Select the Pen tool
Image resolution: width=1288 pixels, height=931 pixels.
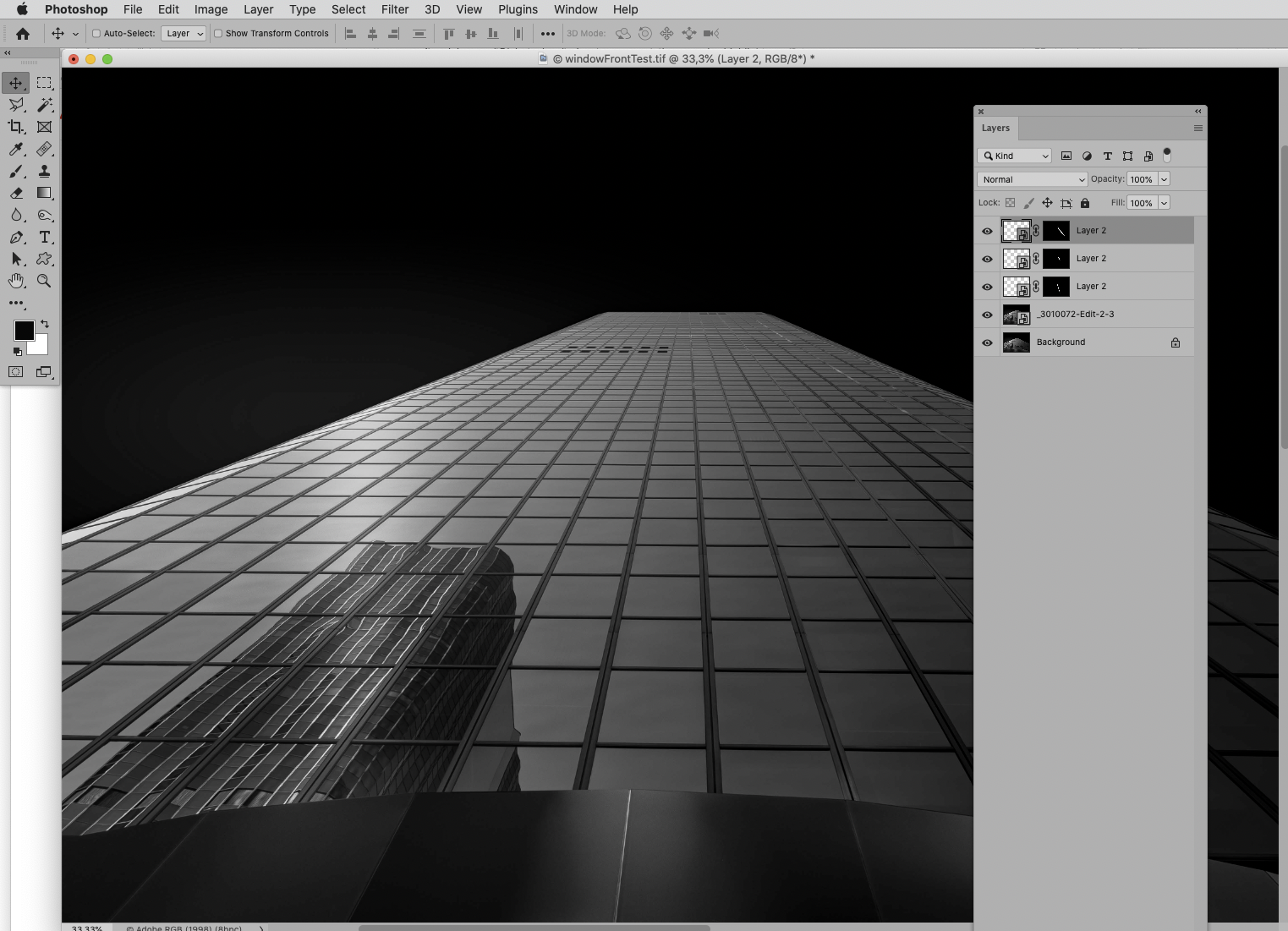[x=16, y=238]
